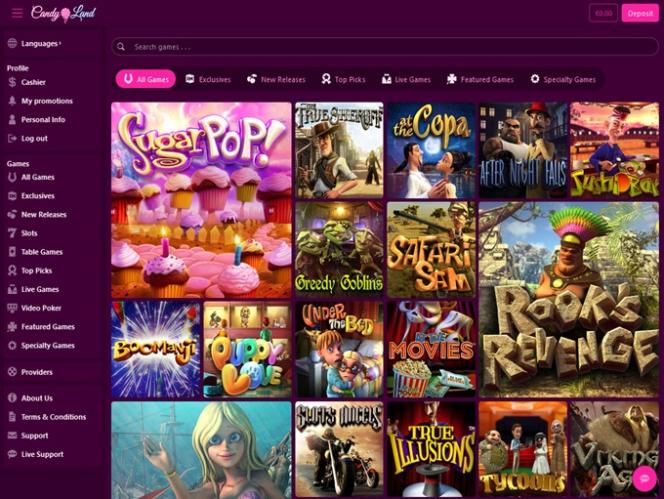
Task: Click the My promotions gift icon
Action: point(12,101)
